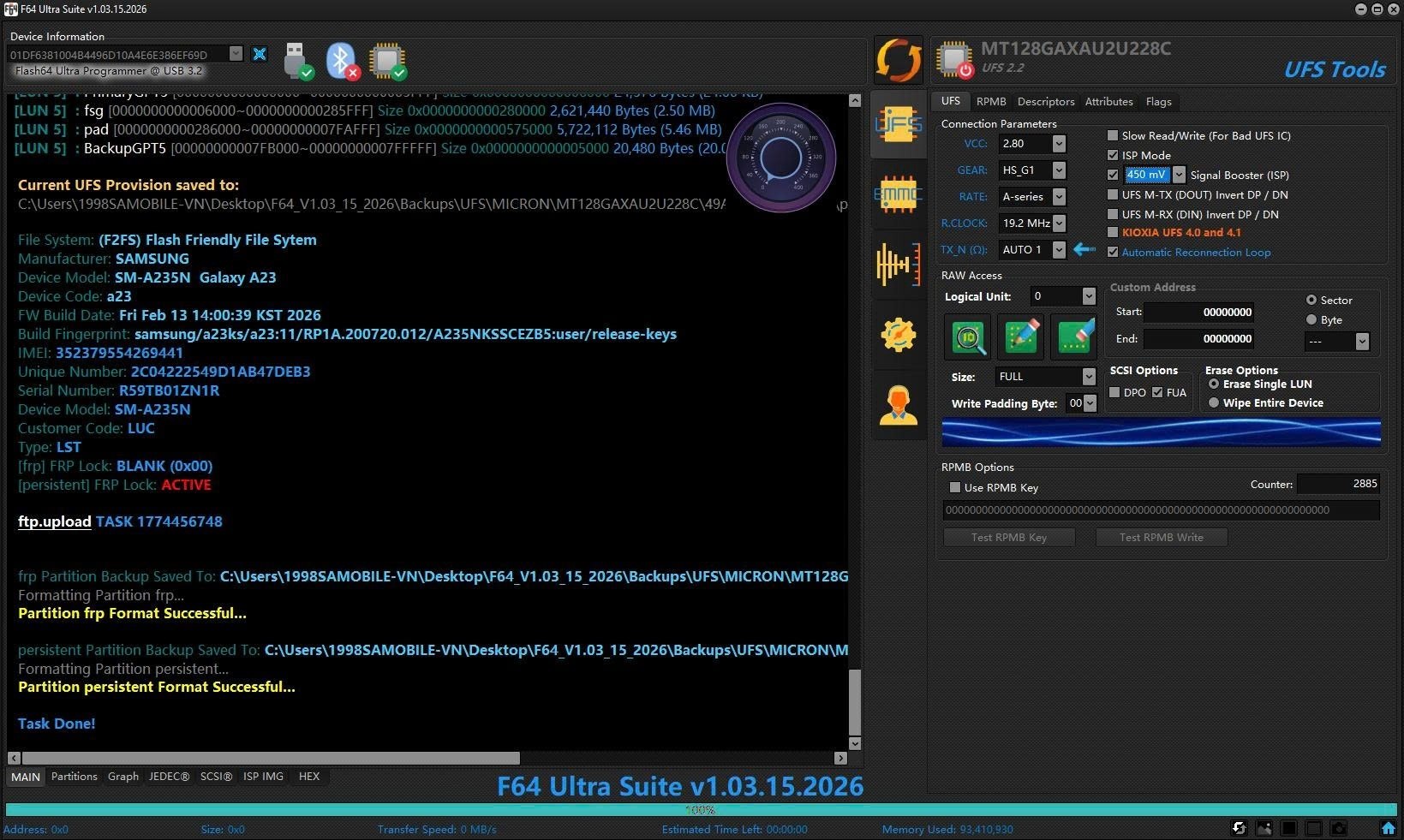Switch to the HEX tab

(x=309, y=776)
